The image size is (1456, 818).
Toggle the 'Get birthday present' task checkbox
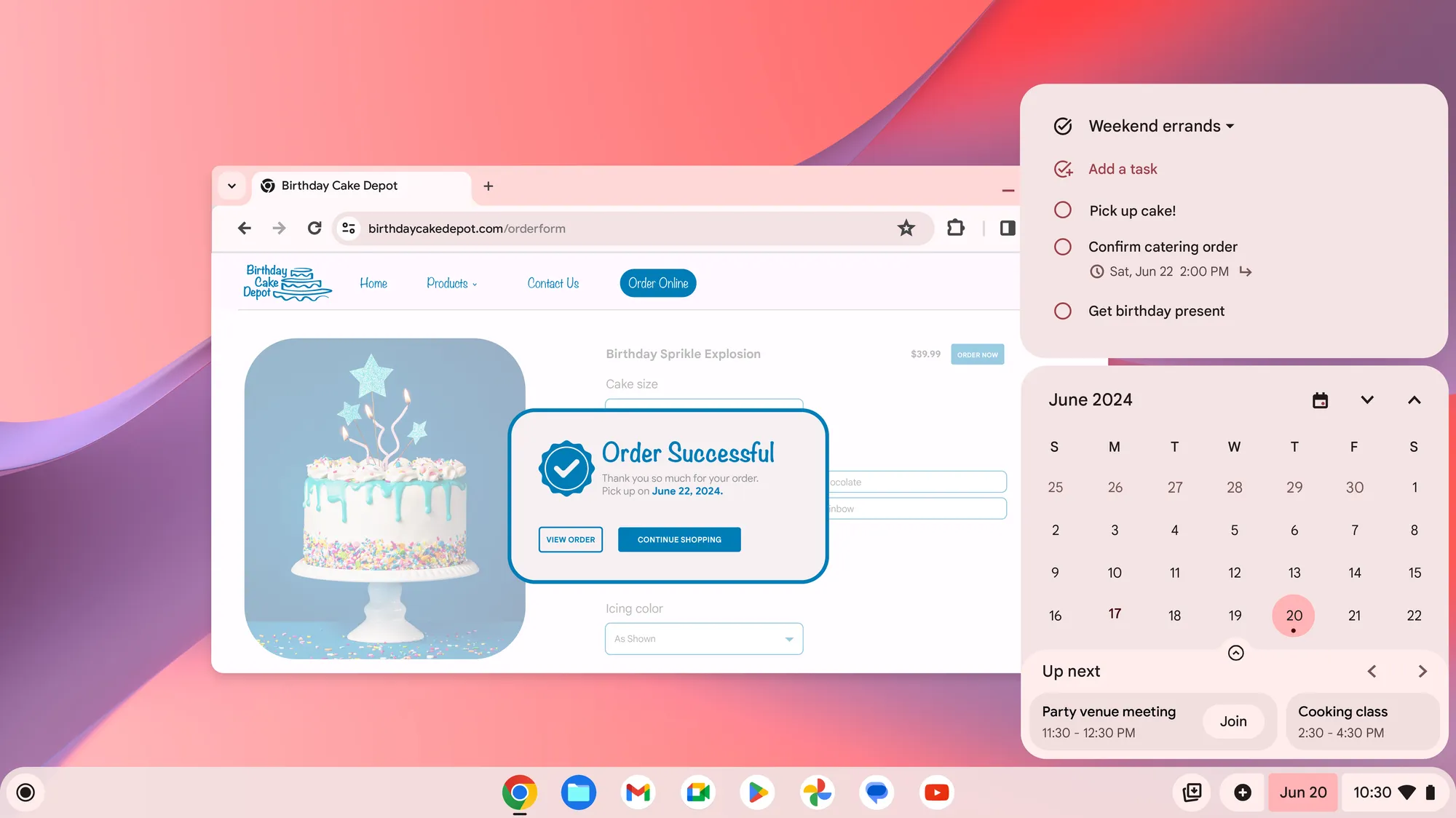pos(1062,310)
